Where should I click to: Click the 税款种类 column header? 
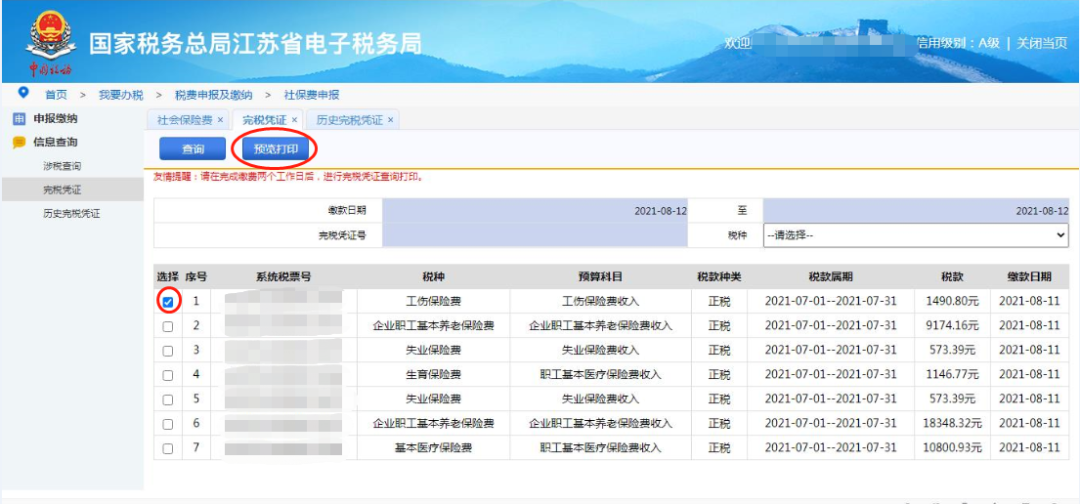719,277
